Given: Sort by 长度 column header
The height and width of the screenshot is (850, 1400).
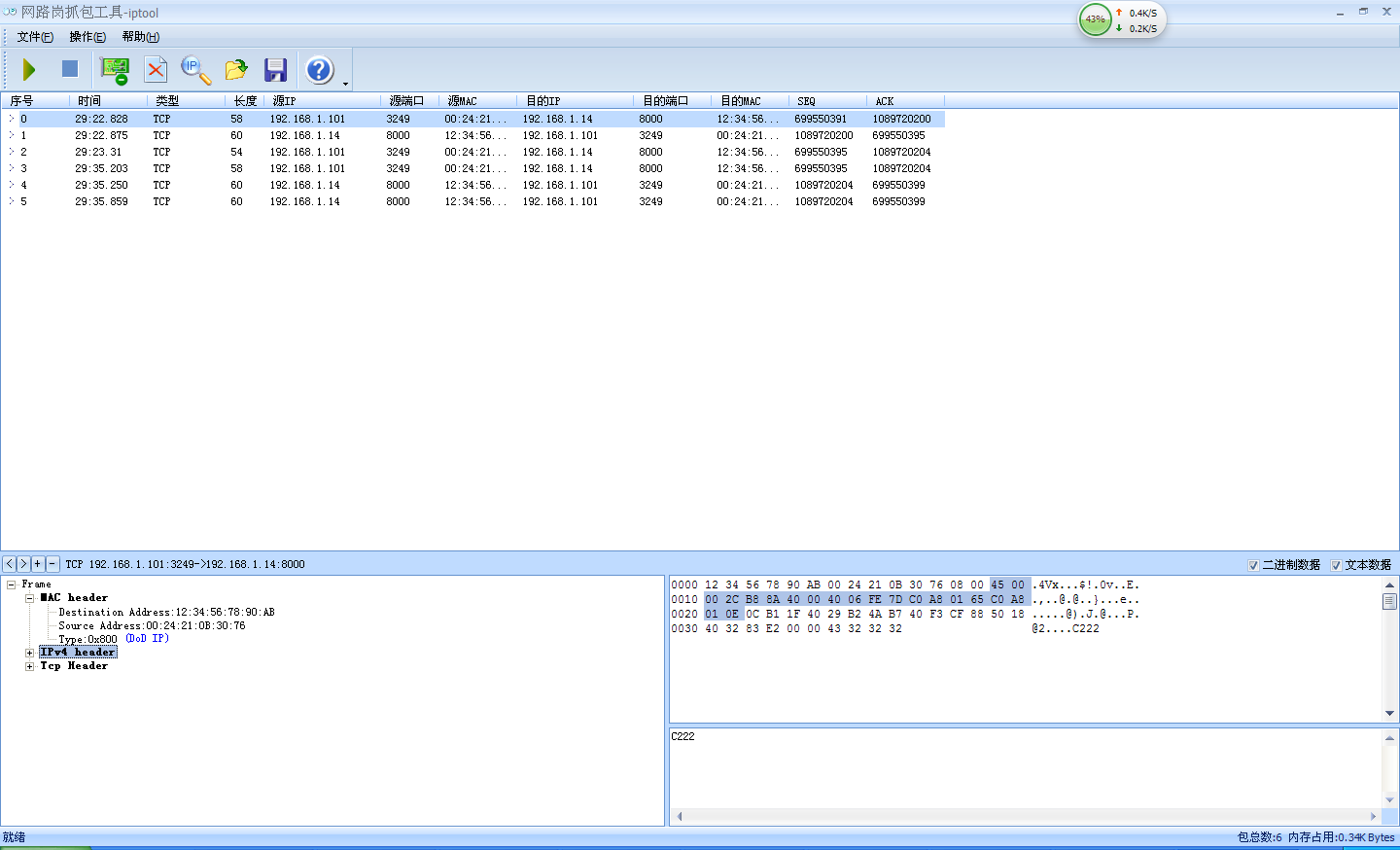Looking at the screenshot, I should (244, 101).
